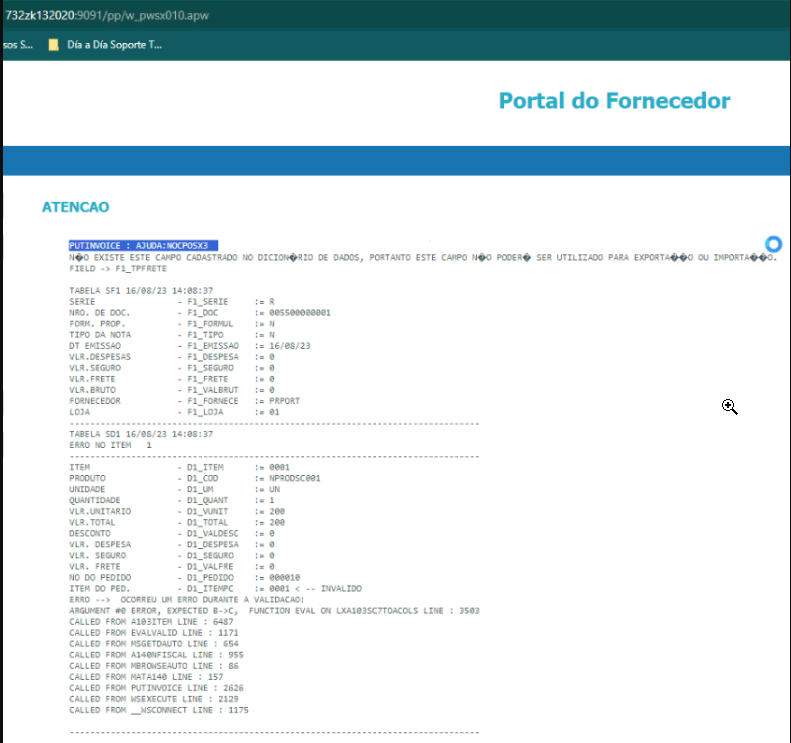Open the truncated 'sos S...' bookmark
The width and height of the screenshot is (791, 743).
(x=17, y=45)
